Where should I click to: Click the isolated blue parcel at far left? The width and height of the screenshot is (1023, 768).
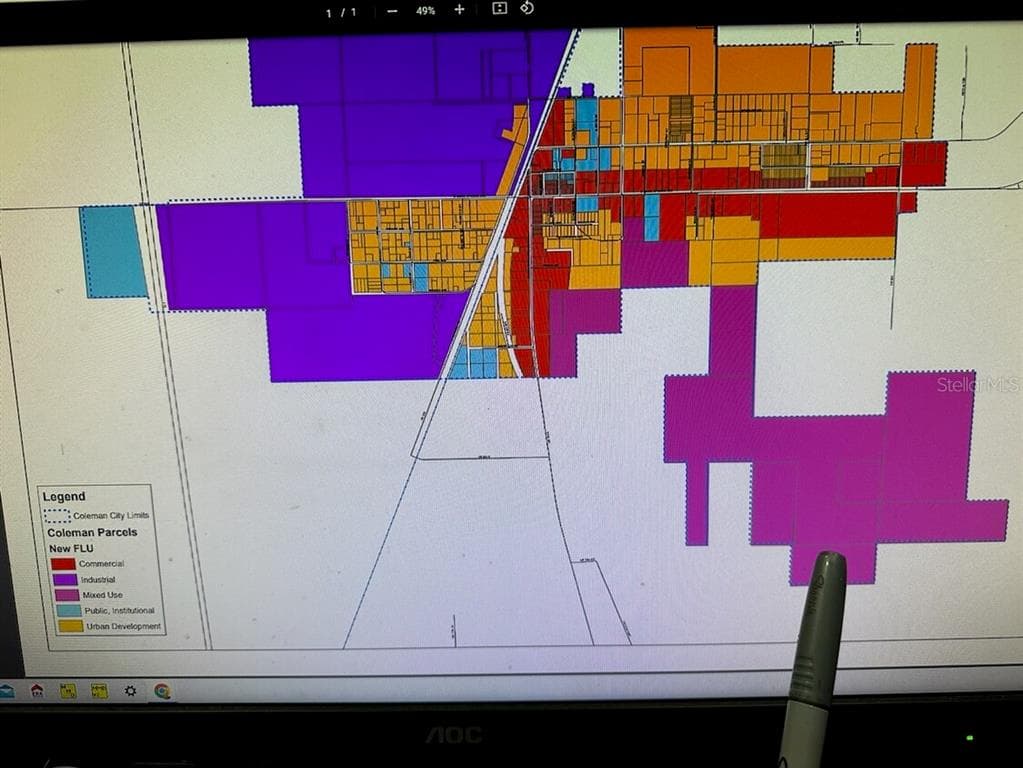click(x=113, y=252)
